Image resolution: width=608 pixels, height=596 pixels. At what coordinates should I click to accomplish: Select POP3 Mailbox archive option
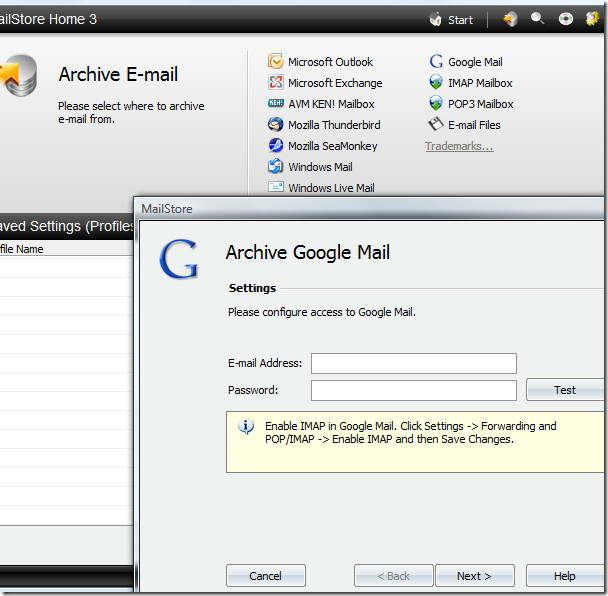[480, 104]
